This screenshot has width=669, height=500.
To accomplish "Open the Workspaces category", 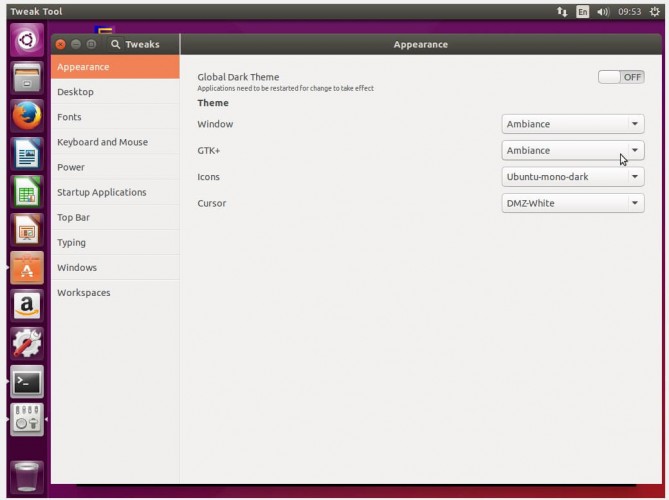I will point(115,293).
